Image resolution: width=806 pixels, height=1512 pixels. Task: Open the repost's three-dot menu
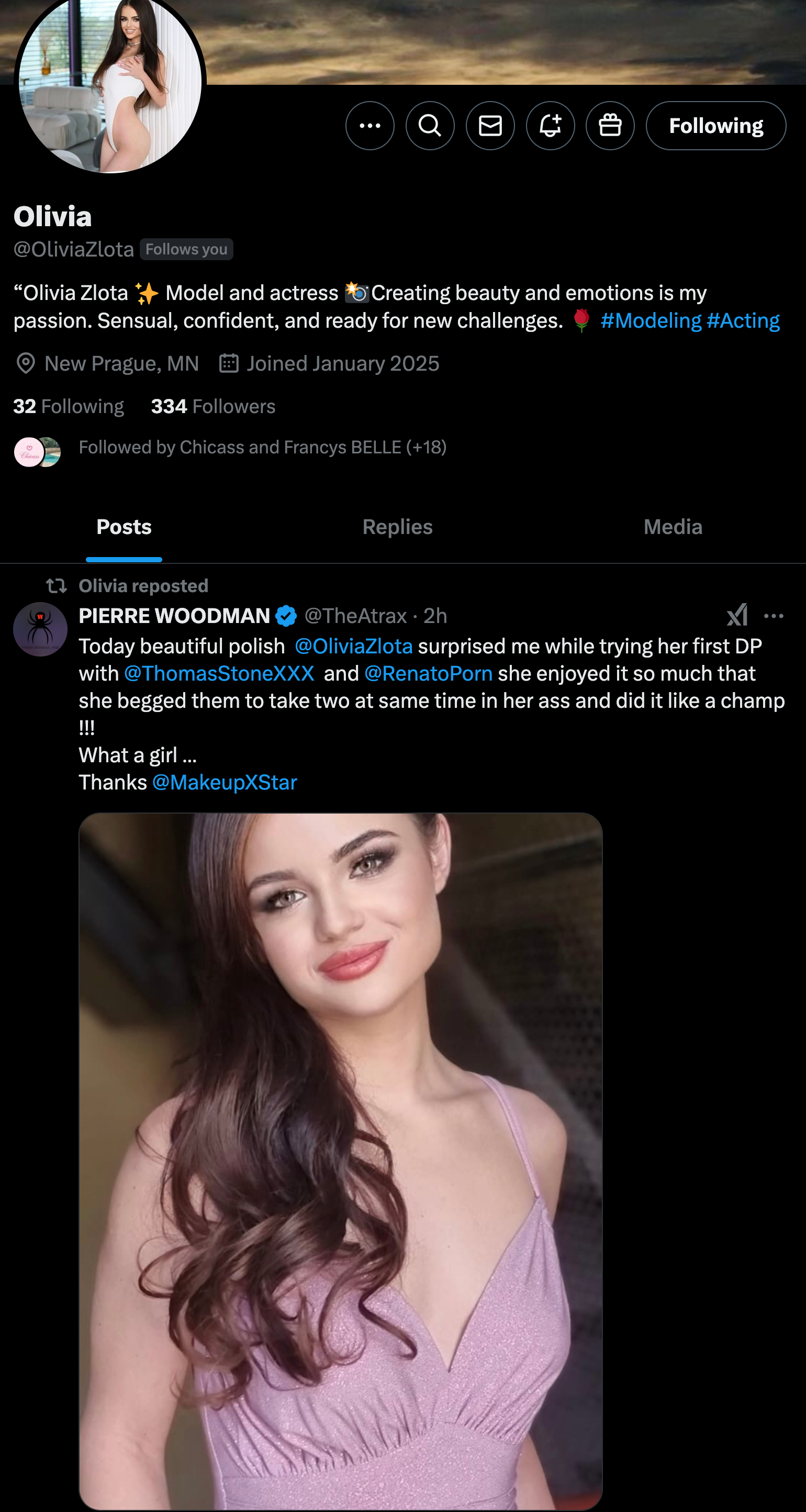click(x=774, y=616)
